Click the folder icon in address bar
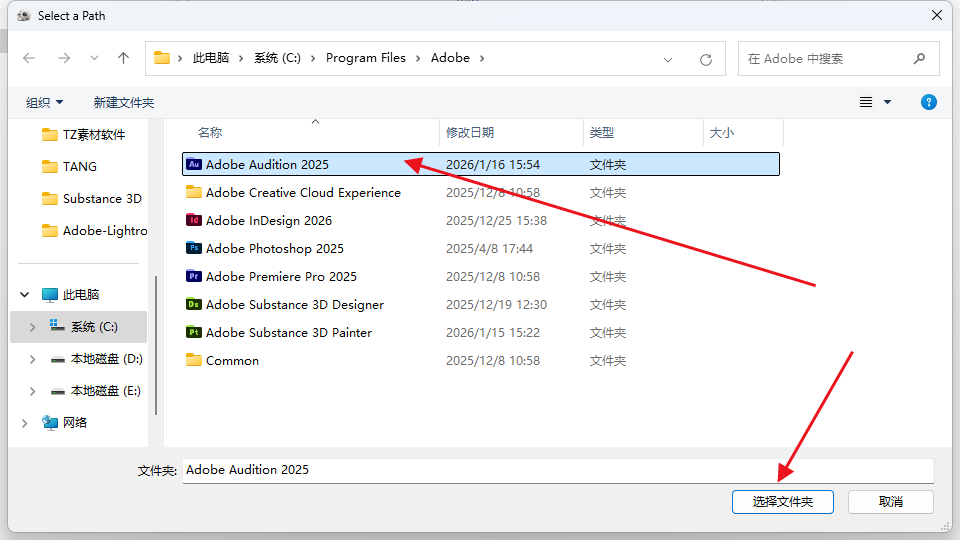 click(x=162, y=58)
